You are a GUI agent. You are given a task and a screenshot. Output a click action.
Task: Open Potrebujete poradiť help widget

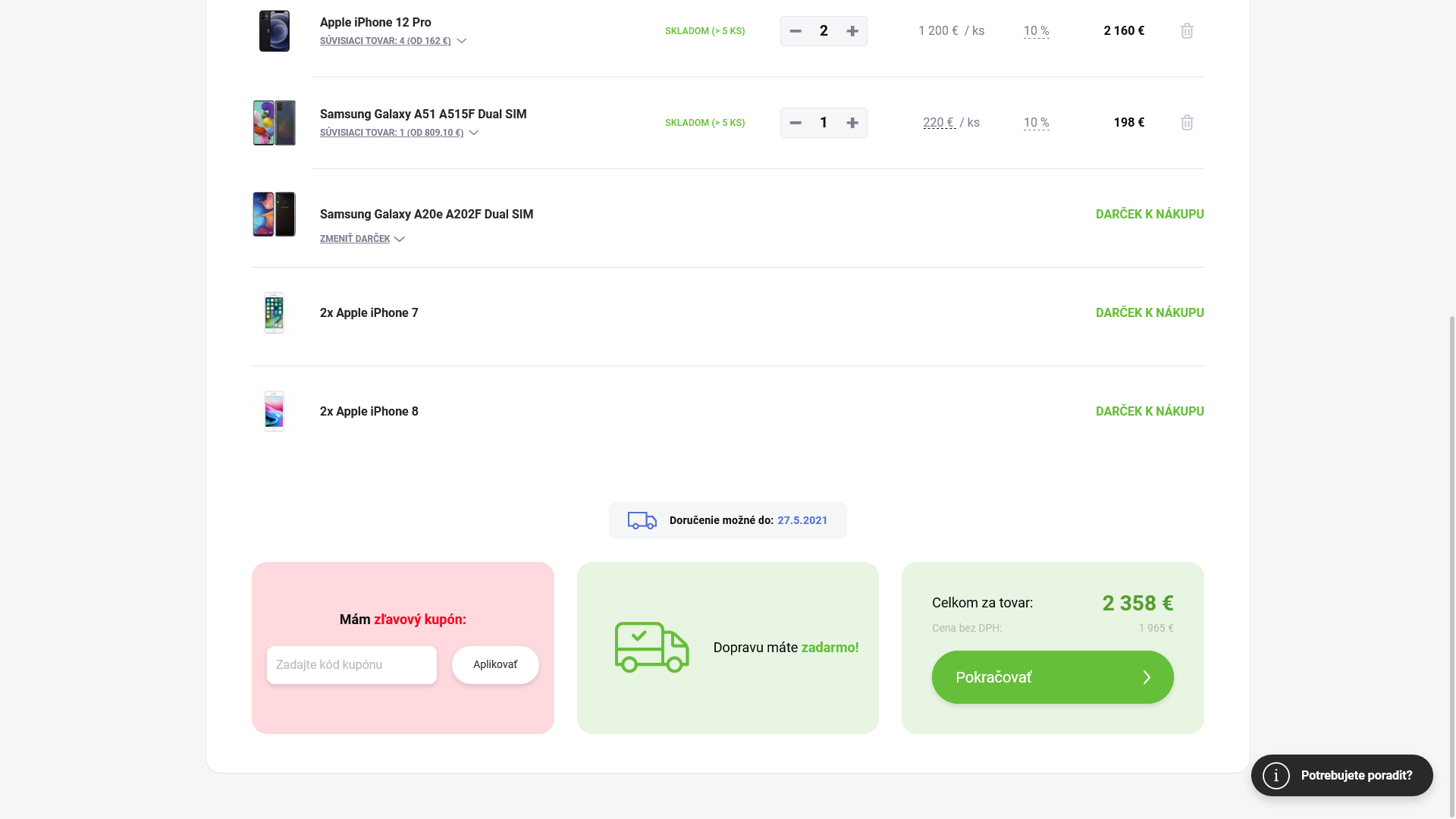(x=1342, y=775)
